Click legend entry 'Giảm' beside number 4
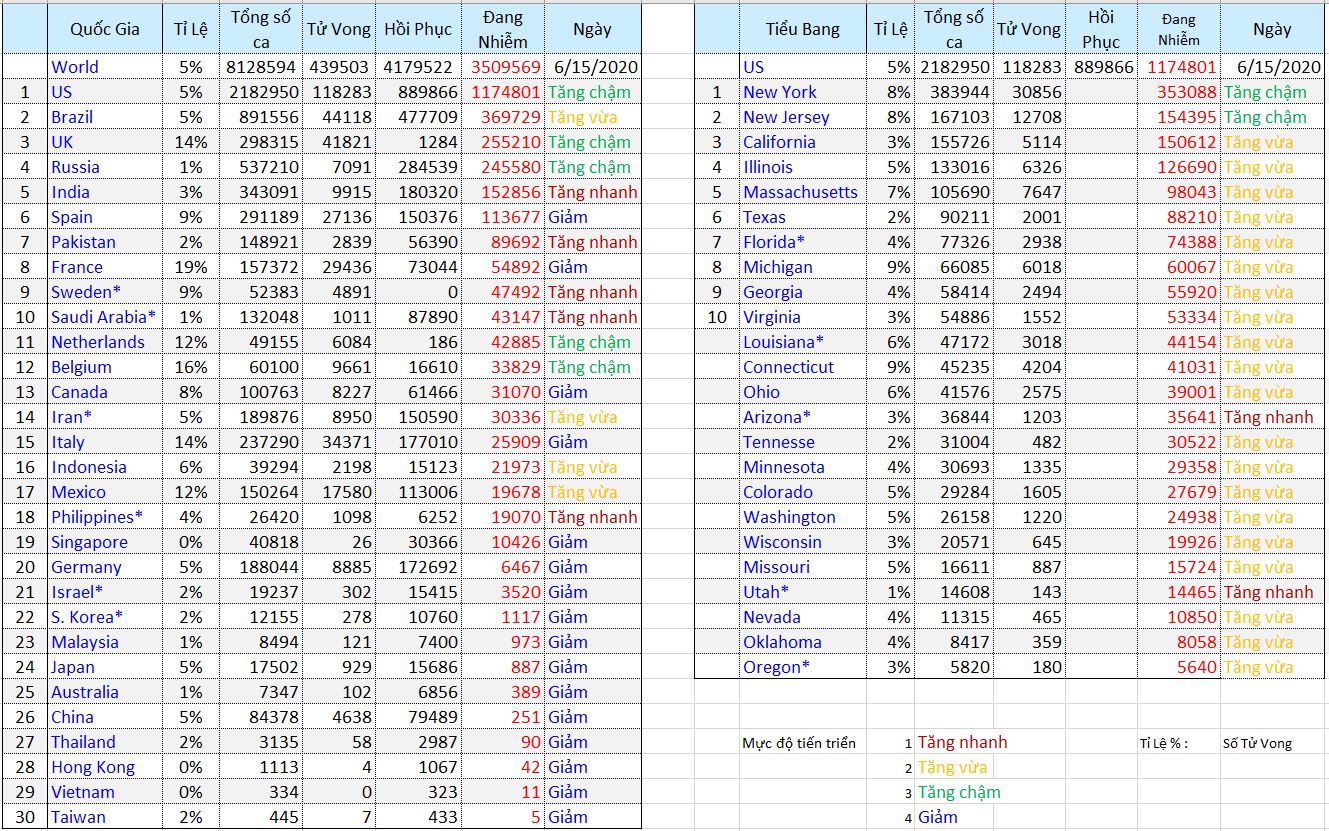The height and width of the screenshot is (831, 1329). [x=937, y=817]
